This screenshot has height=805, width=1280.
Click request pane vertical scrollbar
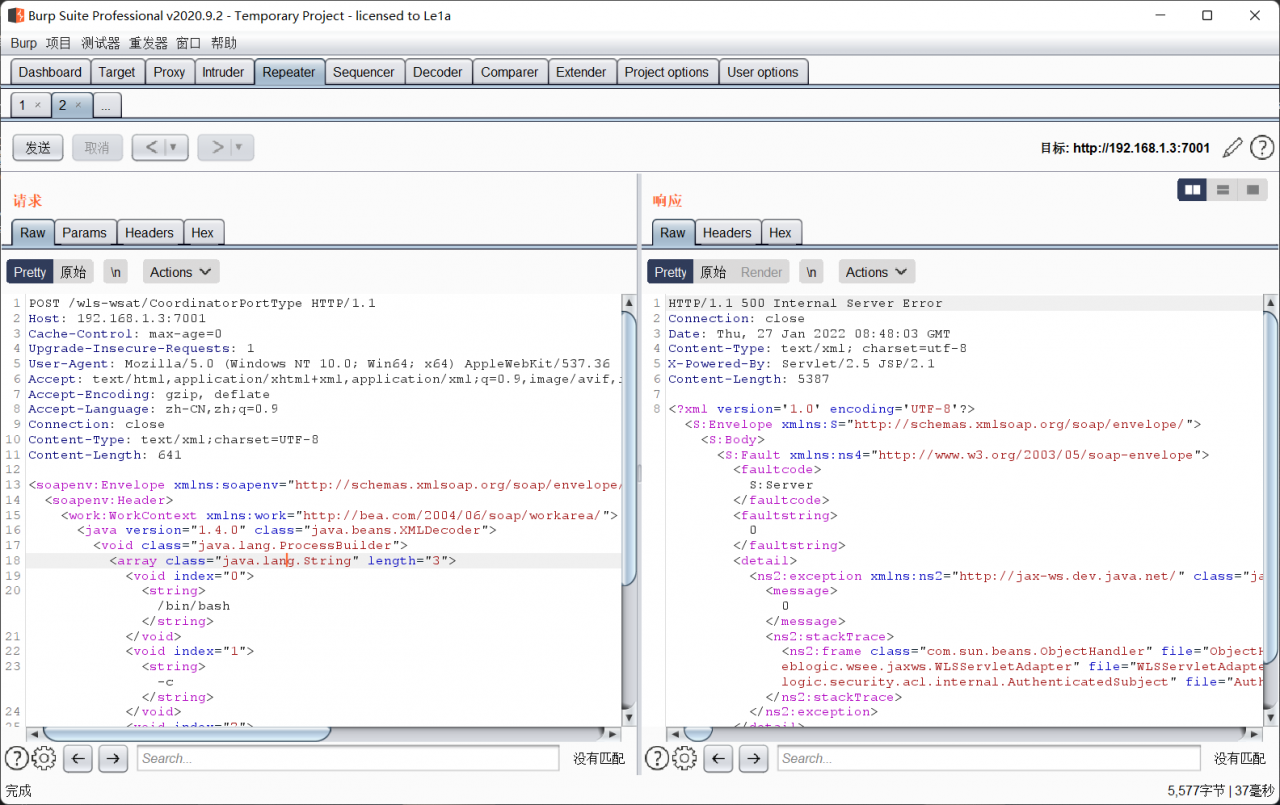click(x=629, y=447)
